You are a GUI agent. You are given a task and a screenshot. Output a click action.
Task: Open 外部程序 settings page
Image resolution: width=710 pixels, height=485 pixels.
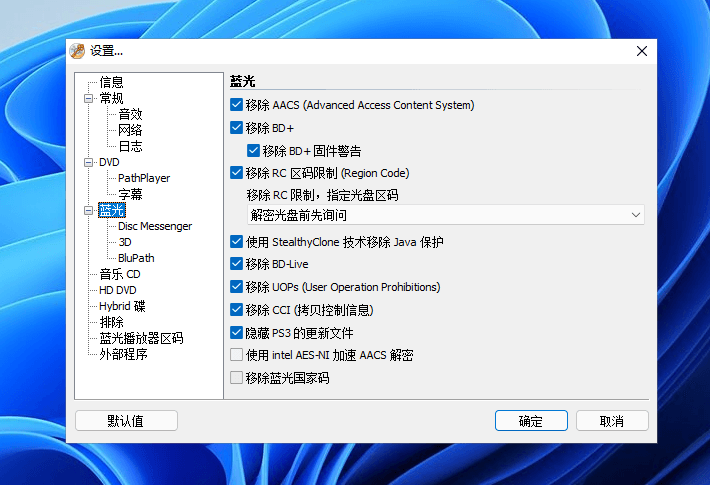pos(124,354)
